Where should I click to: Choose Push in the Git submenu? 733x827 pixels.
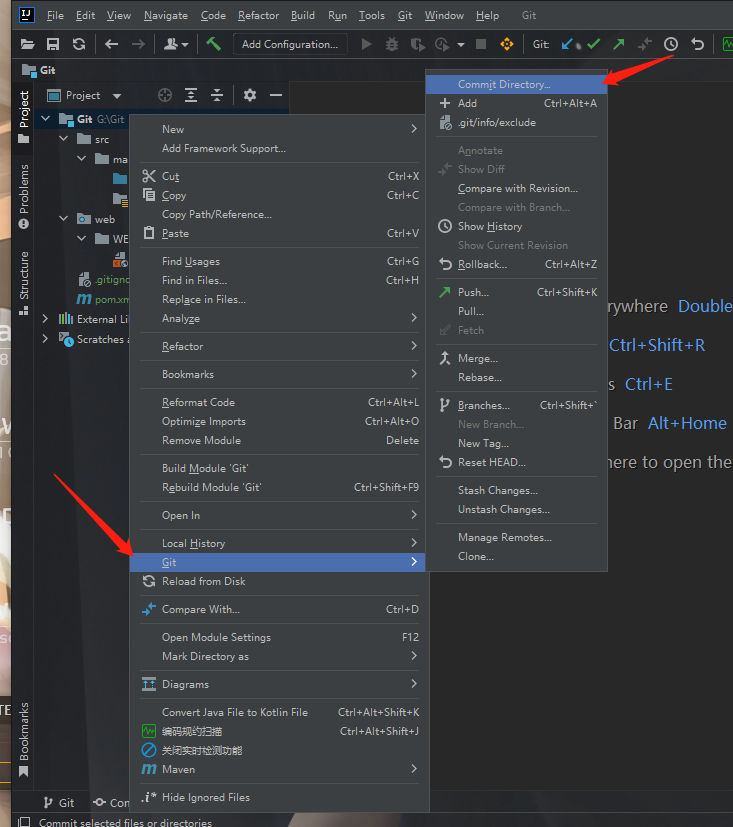pos(516,292)
